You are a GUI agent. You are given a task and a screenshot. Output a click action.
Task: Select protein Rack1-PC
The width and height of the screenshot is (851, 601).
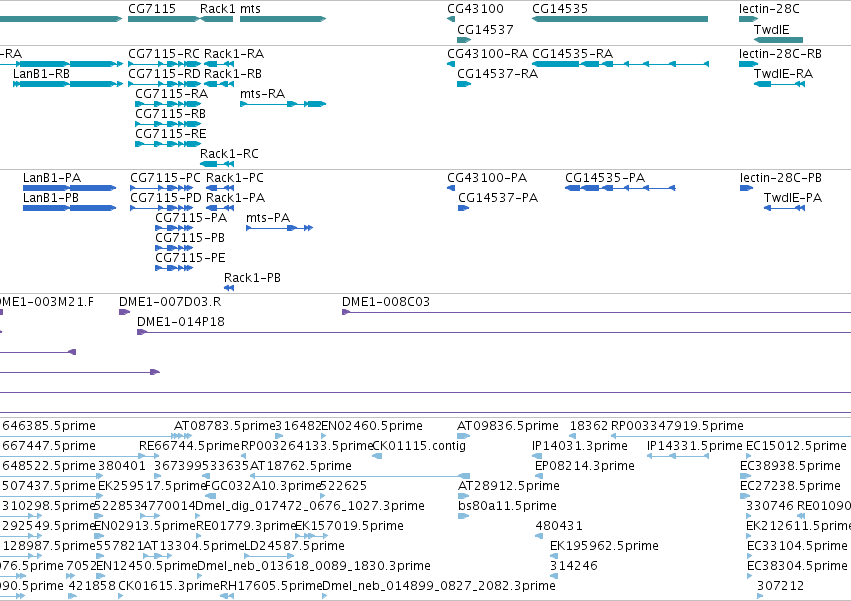pos(235,178)
